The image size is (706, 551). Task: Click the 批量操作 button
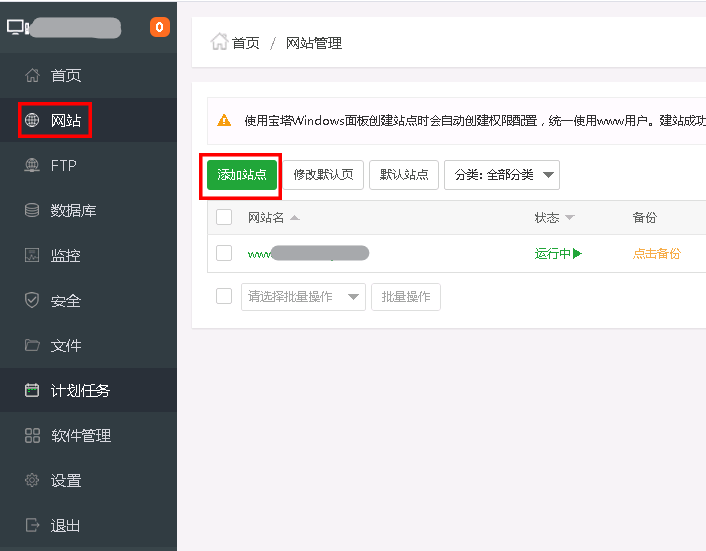pyautogui.click(x=406, y=297)
